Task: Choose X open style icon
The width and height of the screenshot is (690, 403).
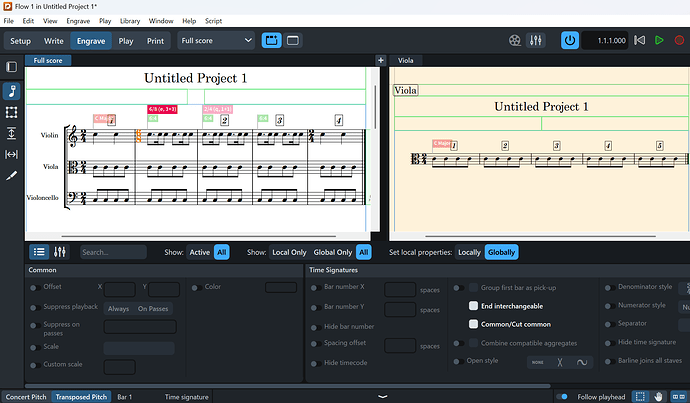Action: [560, 362]
